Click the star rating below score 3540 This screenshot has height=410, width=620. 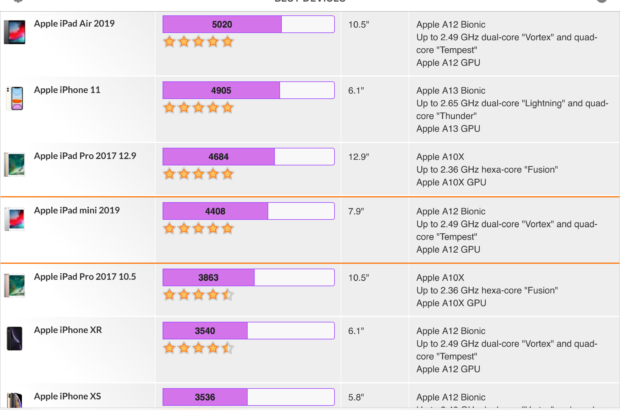tap(198, 348)
